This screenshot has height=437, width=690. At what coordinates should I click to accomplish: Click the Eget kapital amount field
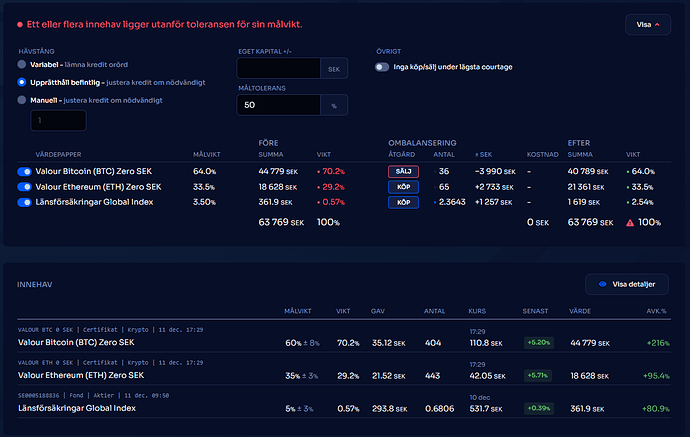point(277,68)
